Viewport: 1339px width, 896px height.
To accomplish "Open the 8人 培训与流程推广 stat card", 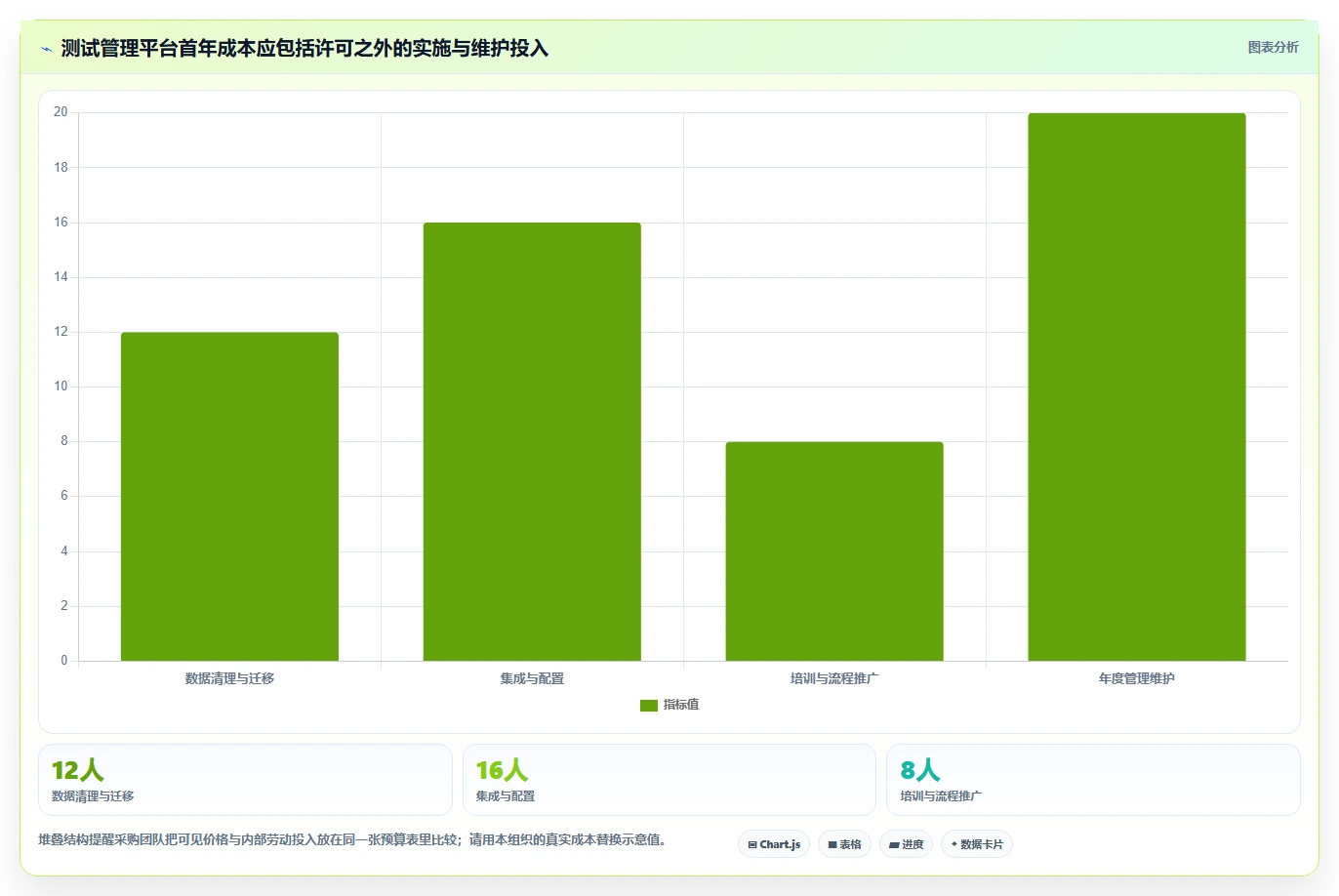I will [x=1093, y=780].
